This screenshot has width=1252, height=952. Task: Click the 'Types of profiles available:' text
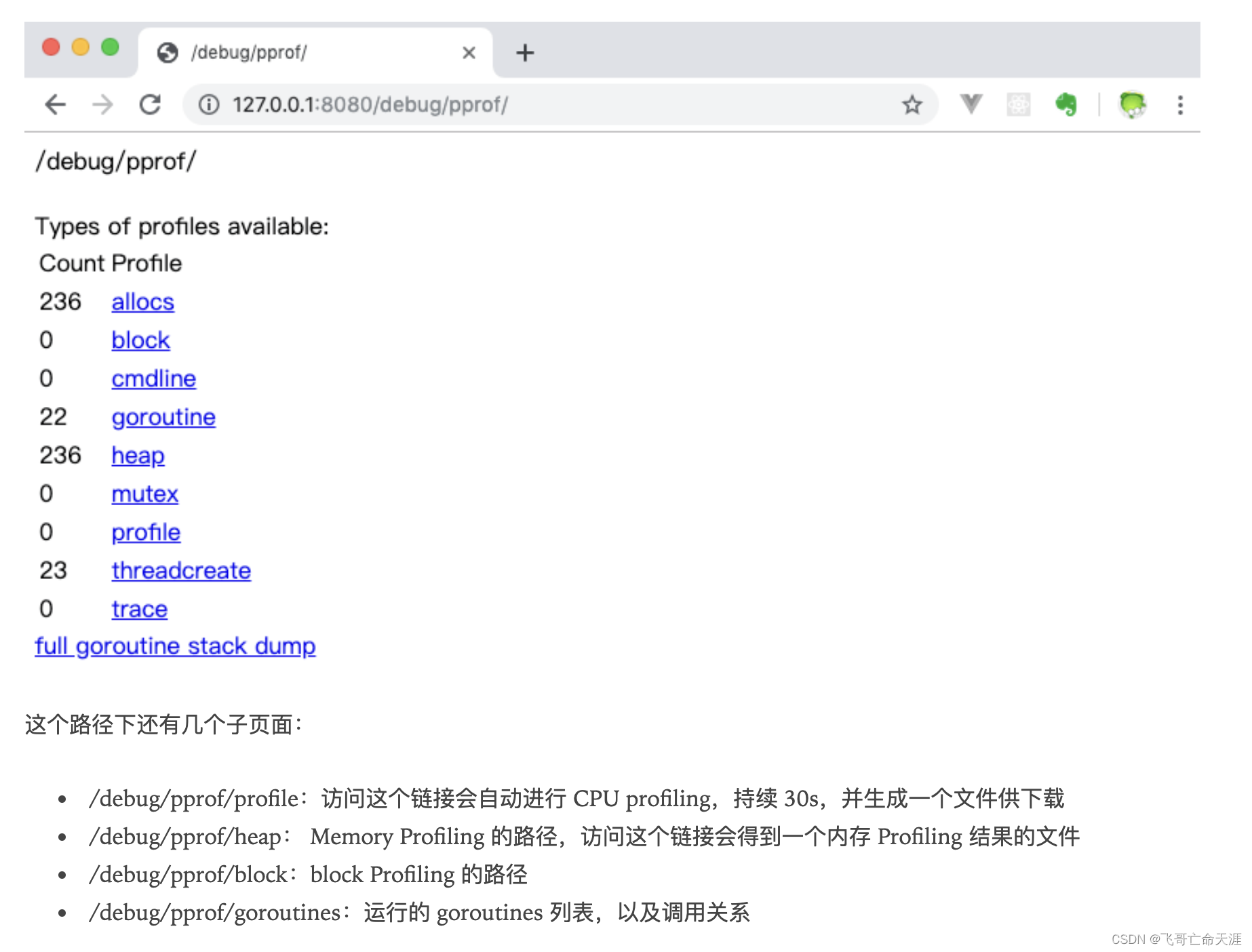(182, 226)
